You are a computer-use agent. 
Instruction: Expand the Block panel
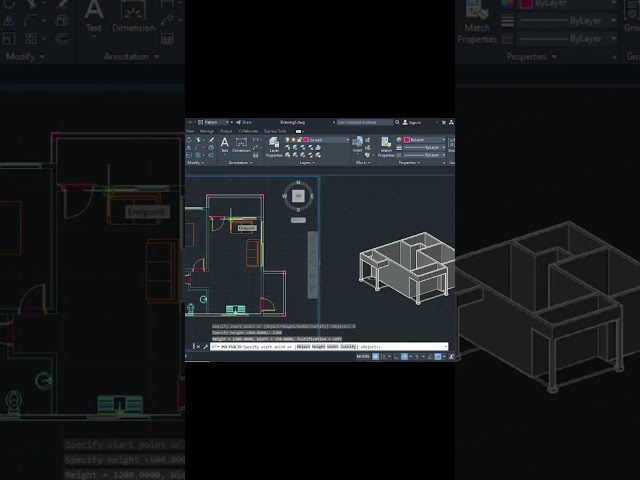pyautogui.click(x=363, y=162)
